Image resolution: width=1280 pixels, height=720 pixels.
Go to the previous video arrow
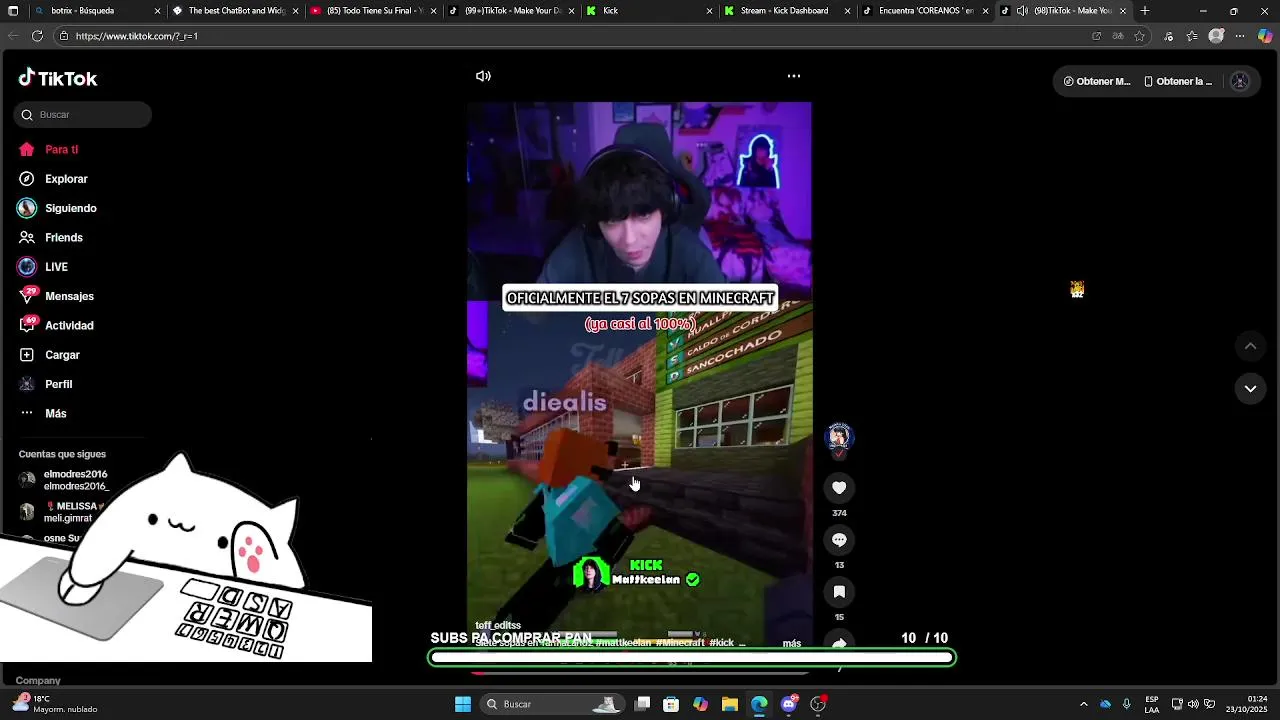1250,346
